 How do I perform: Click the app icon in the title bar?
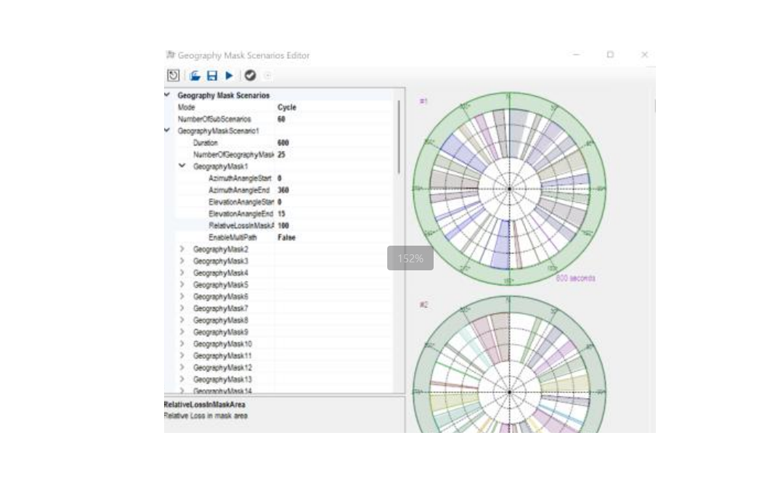tap(171, 55)
